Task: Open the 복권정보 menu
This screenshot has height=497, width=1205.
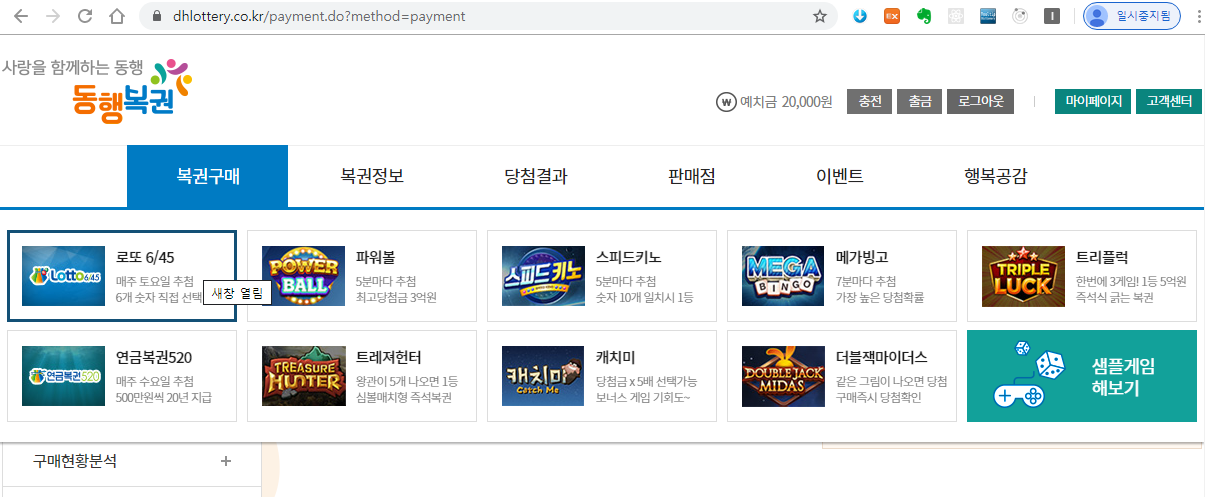Action: (x=372, y=177)
